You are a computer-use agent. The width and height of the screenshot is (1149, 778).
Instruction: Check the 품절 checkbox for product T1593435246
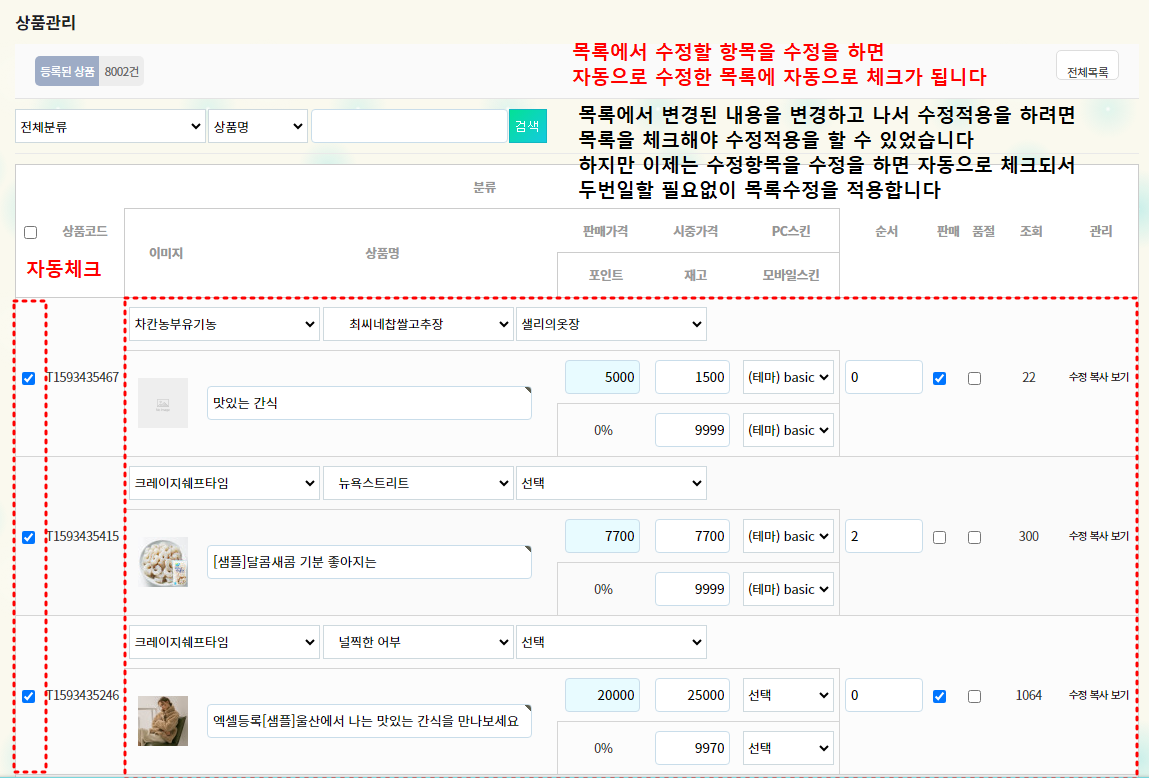pos(975,696)
